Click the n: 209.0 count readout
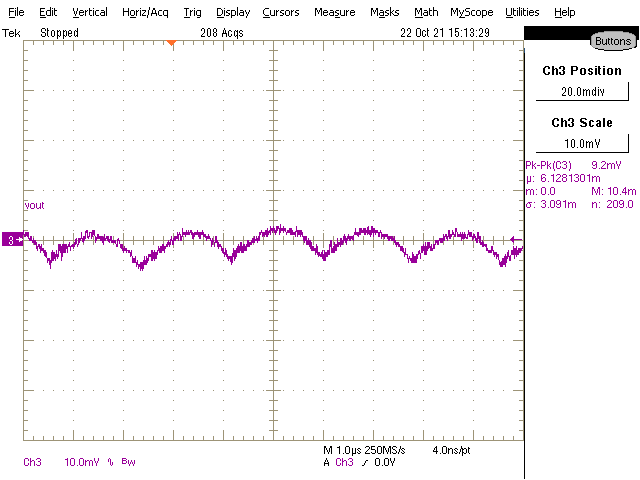Viewport: 640px width, 480px height. click(x=612, y=204)
